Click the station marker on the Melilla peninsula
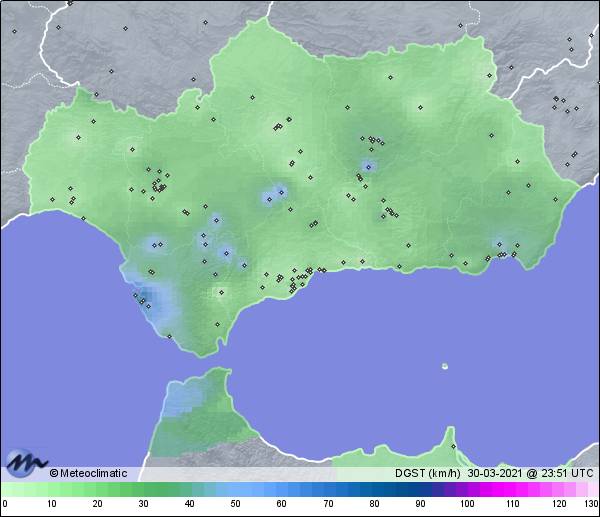 452,446
